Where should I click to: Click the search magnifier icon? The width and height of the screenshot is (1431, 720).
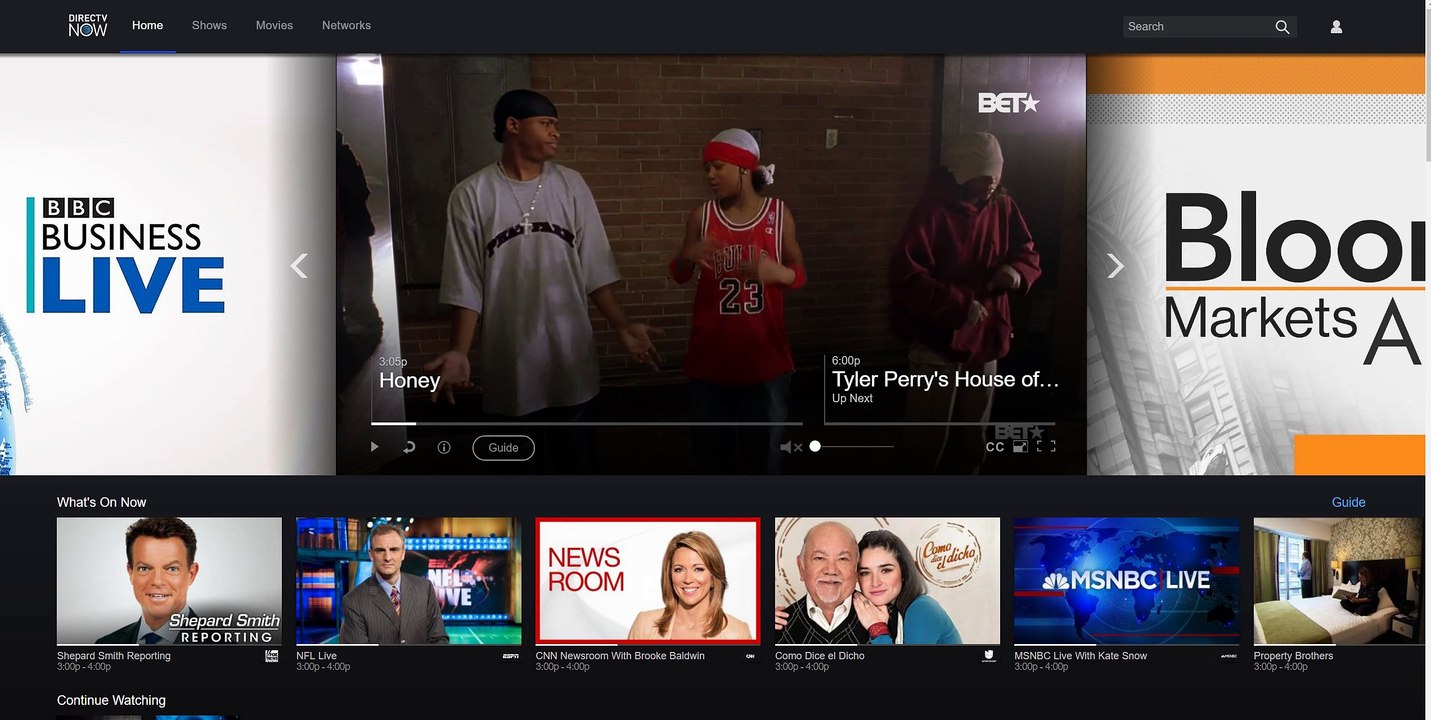tap(1283, 27)
